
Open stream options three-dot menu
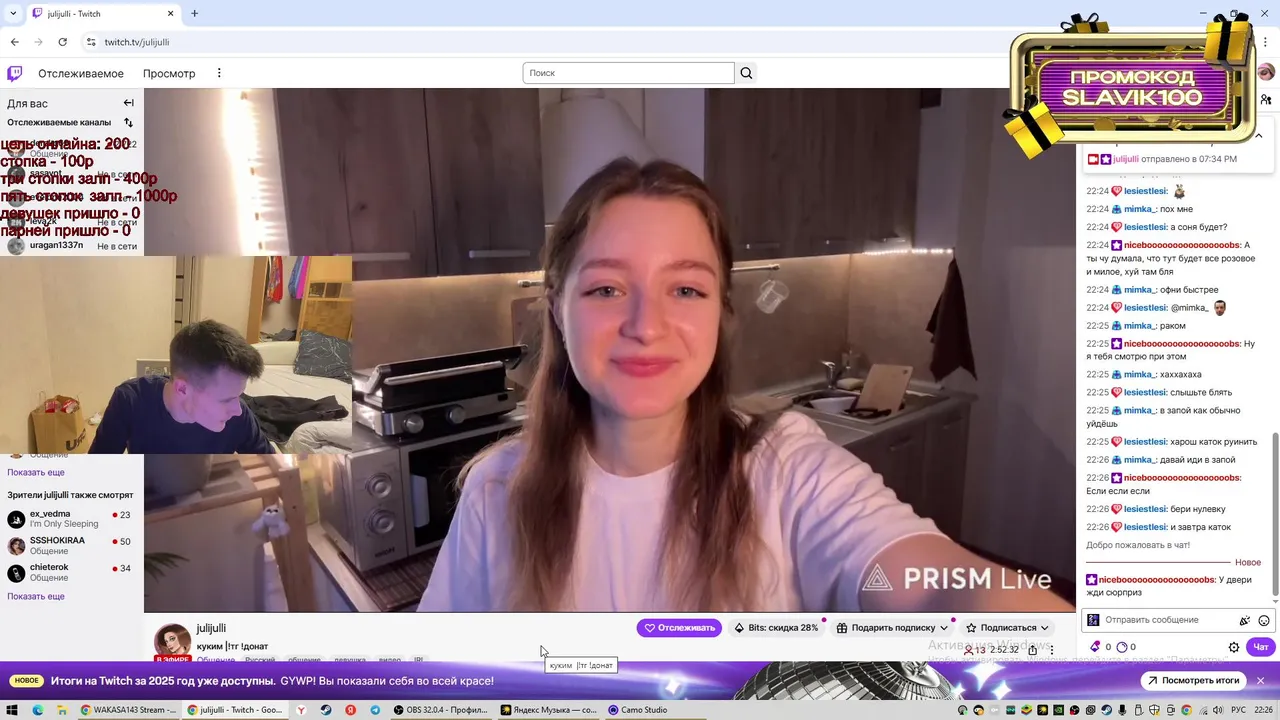click(x=1051, y=650)
